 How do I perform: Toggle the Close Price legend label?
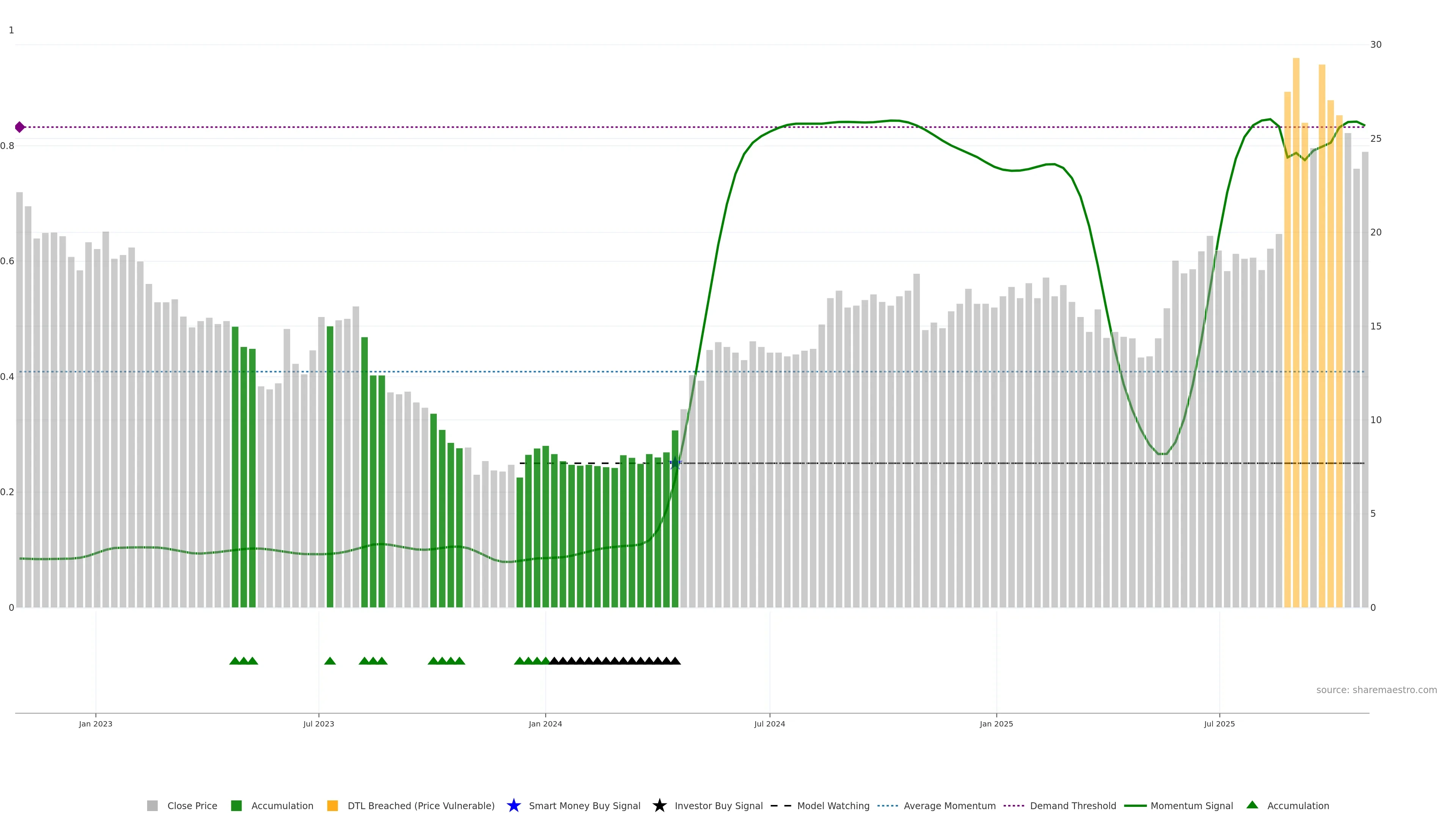click(x=192, y=806)
